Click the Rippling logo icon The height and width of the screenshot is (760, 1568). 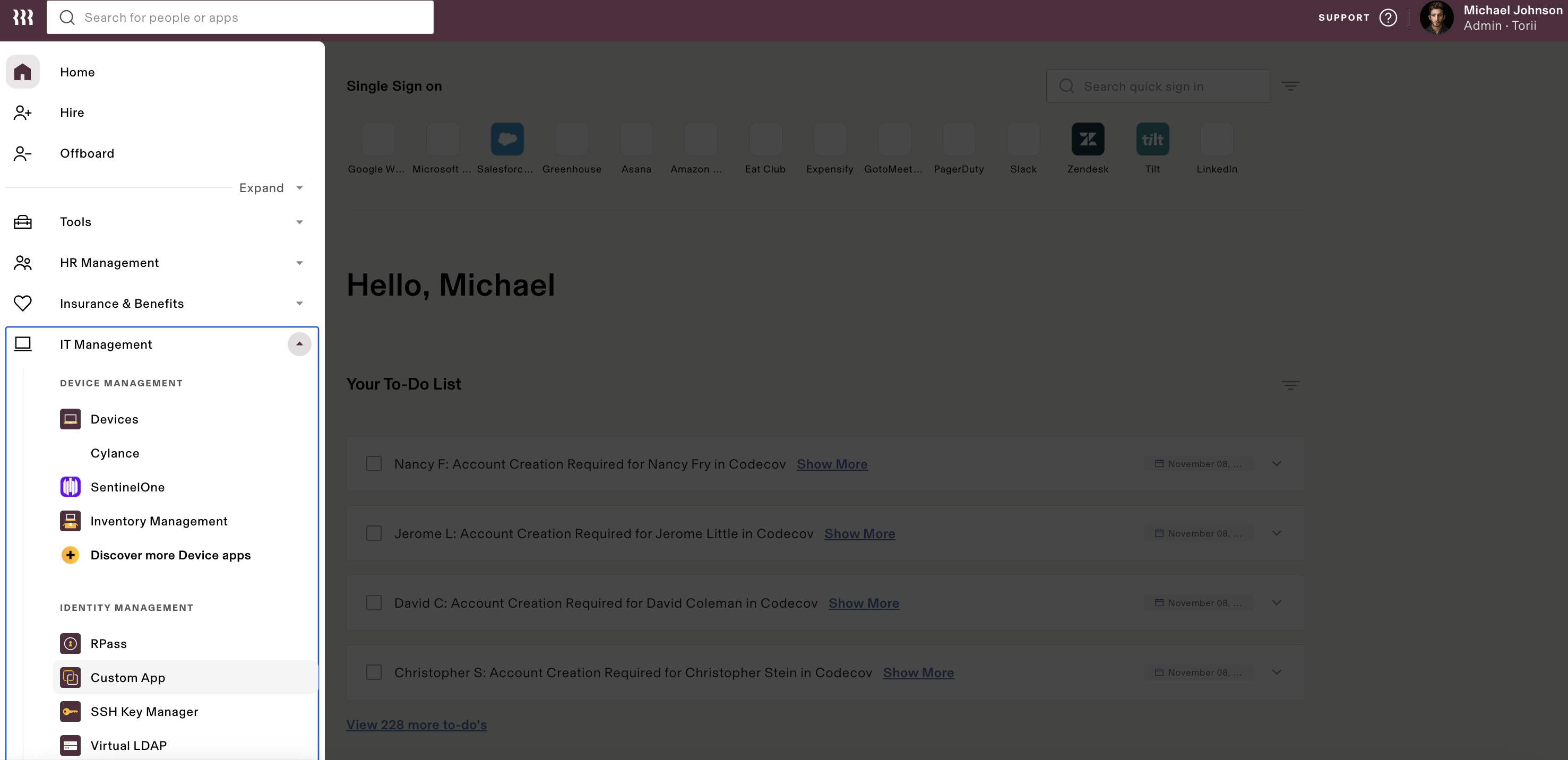(x=23, y=17)
